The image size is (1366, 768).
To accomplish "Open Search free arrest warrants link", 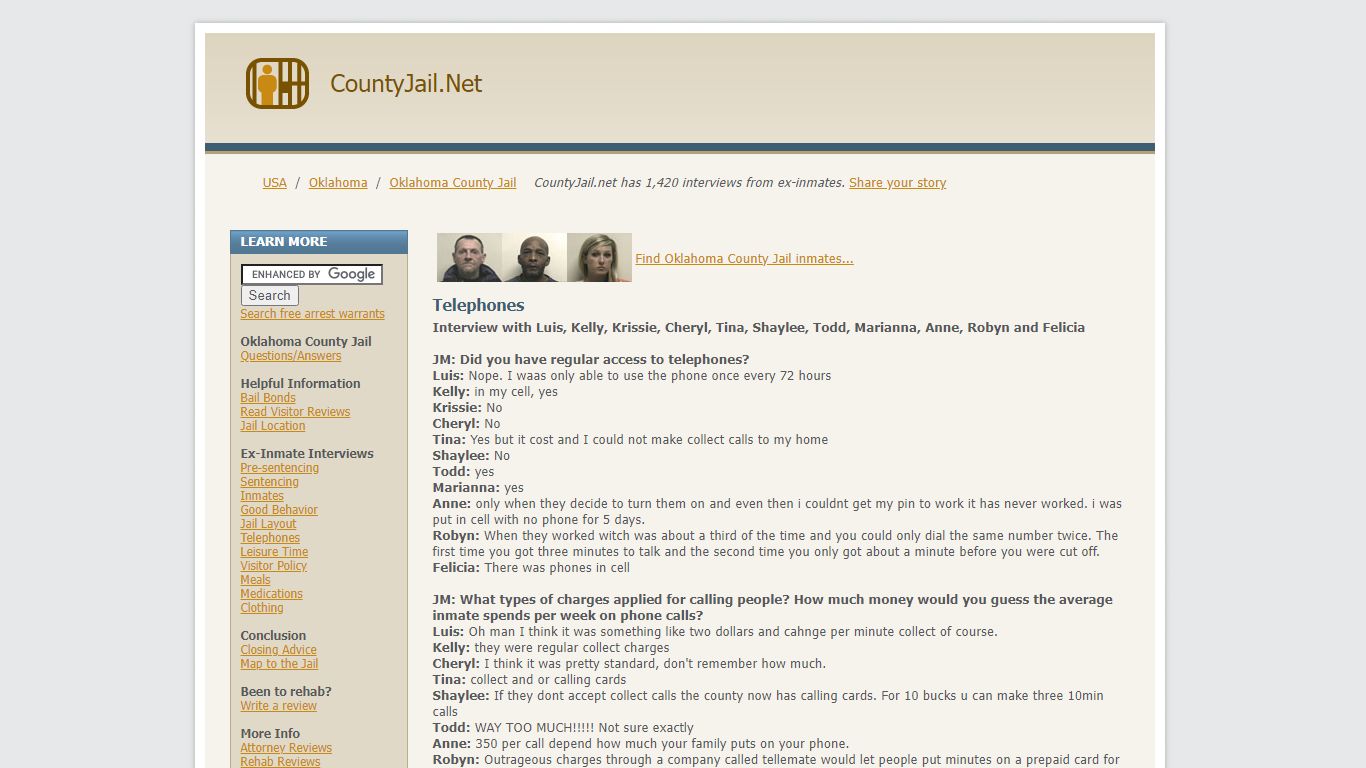I will coord(312,314).
